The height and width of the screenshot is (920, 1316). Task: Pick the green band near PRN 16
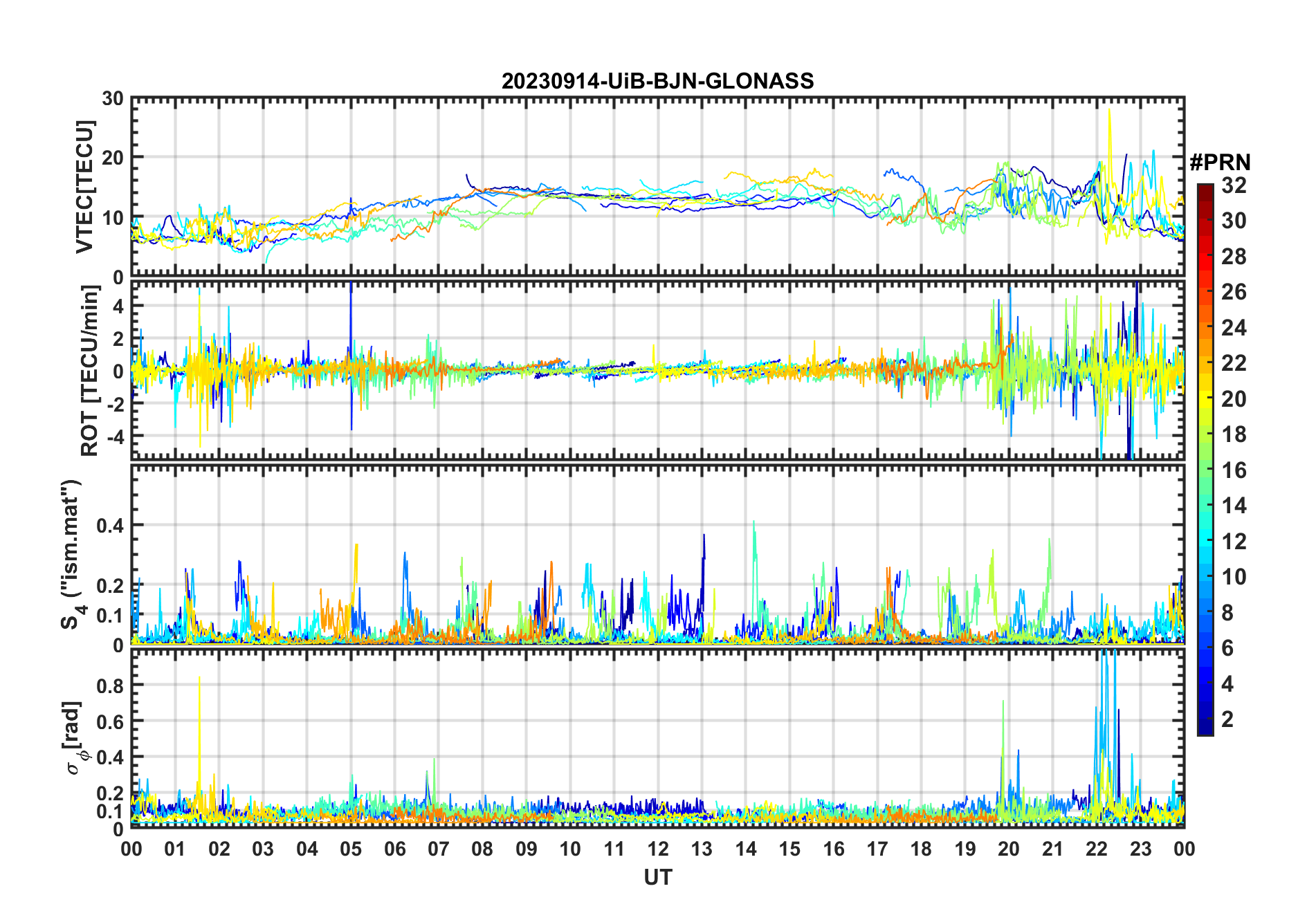pos(1205,470)
